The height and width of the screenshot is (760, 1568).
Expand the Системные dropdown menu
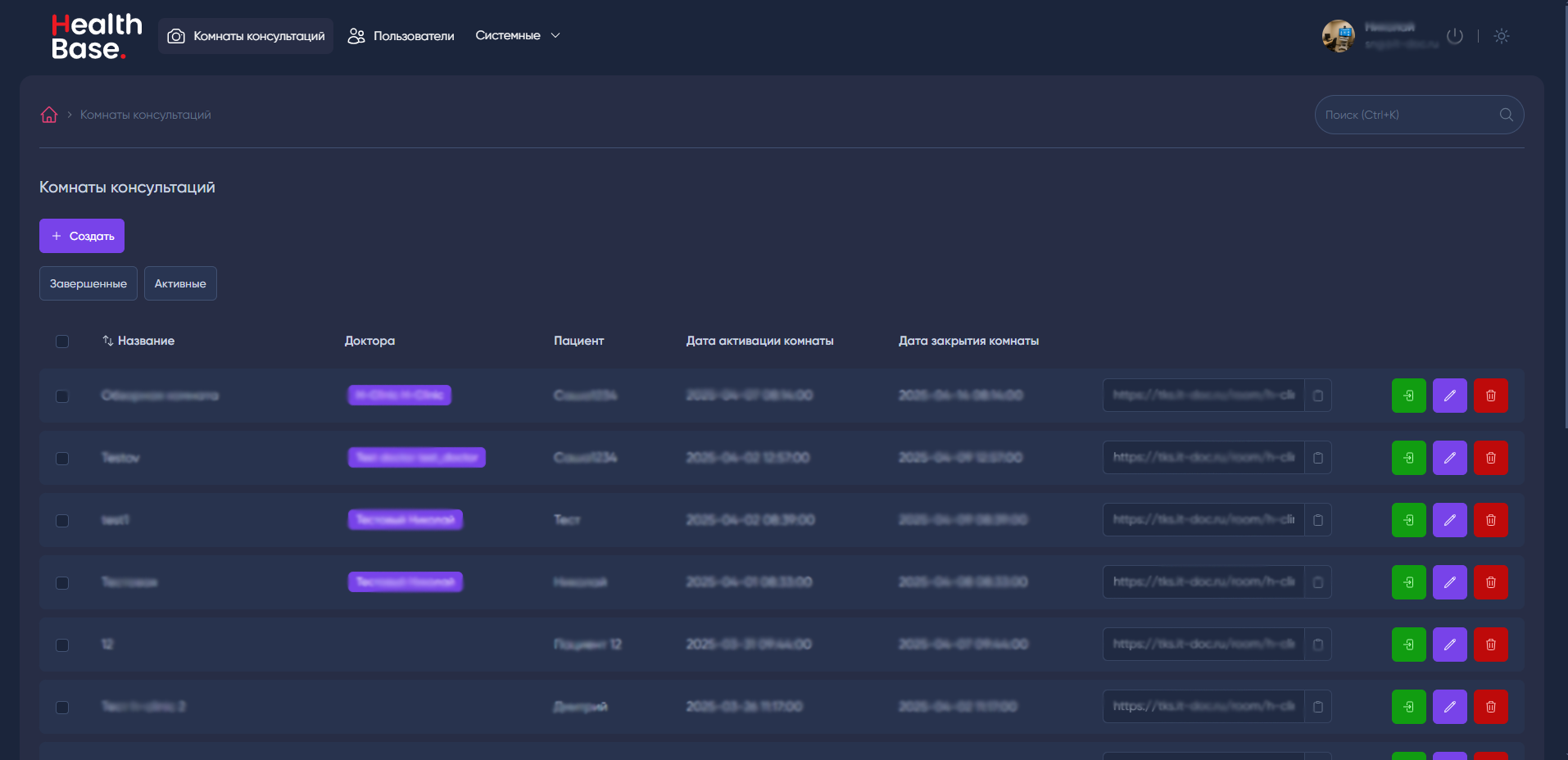(518, 36)
